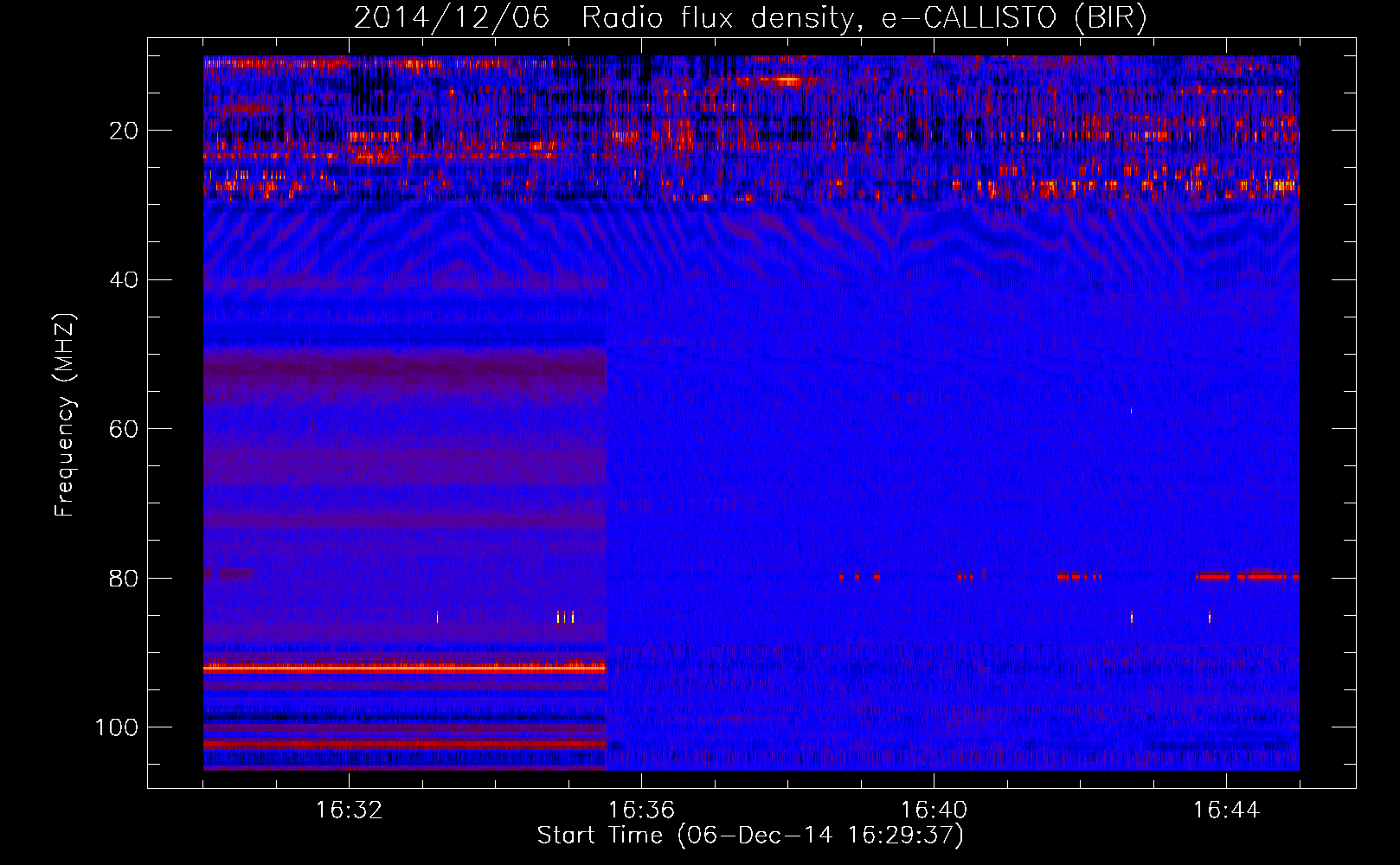The width and height of the screenshot is (1400, 865).
Task: Click the "Frequency (MHZ)" axis label
Action: [x=66, y=415]
